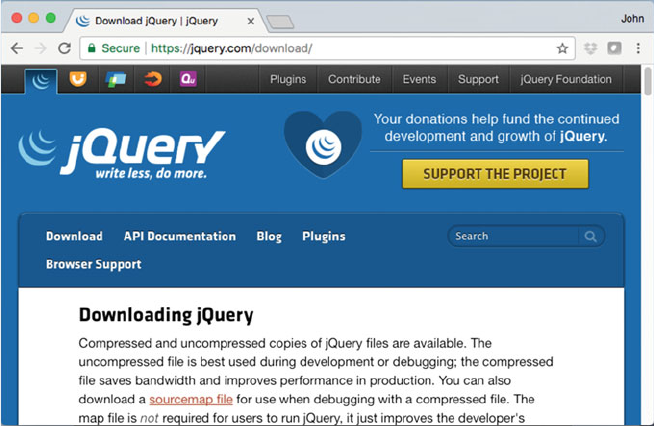Open the Support menu item

click(x=478, y=79)
